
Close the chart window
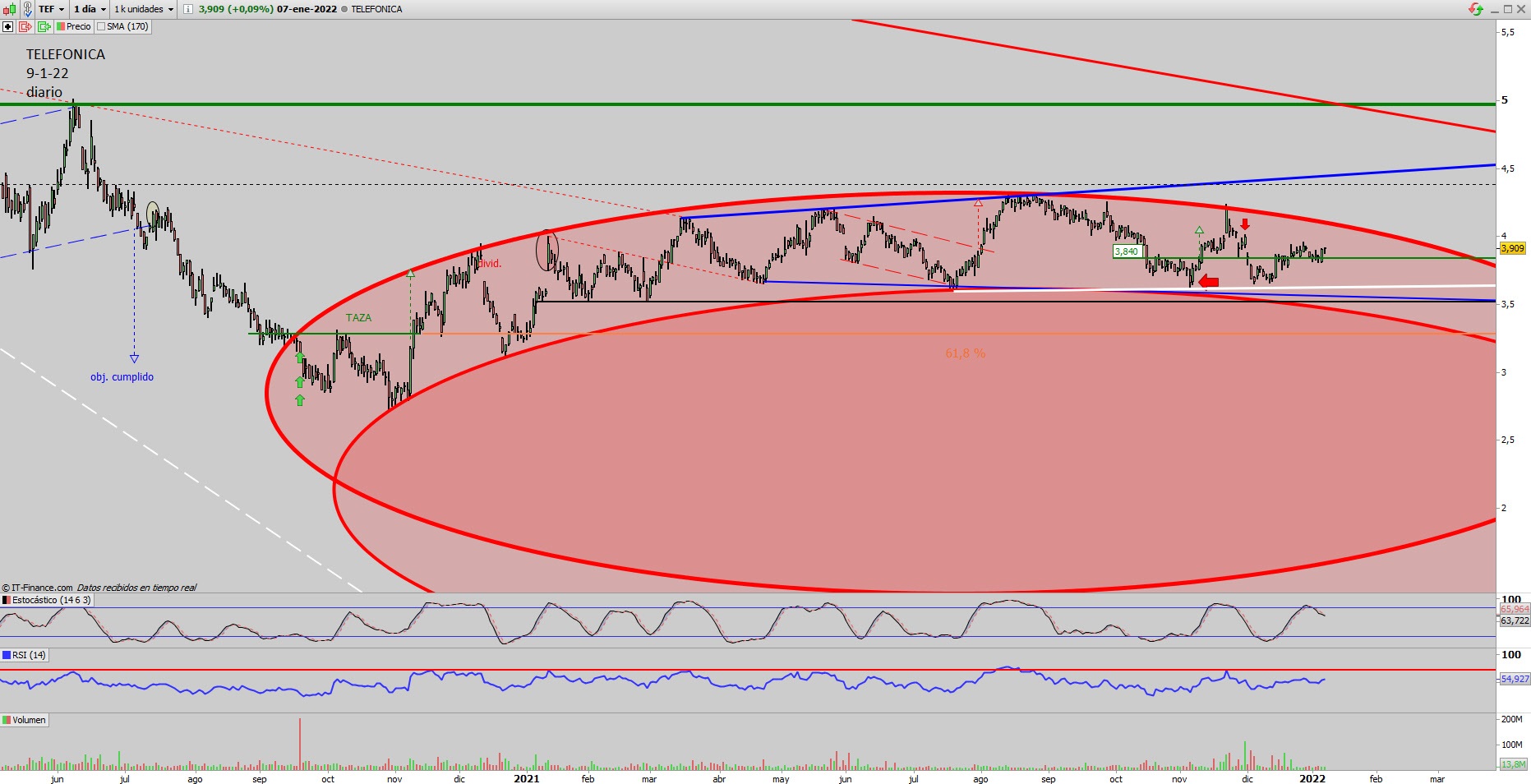coord(1521,9)
